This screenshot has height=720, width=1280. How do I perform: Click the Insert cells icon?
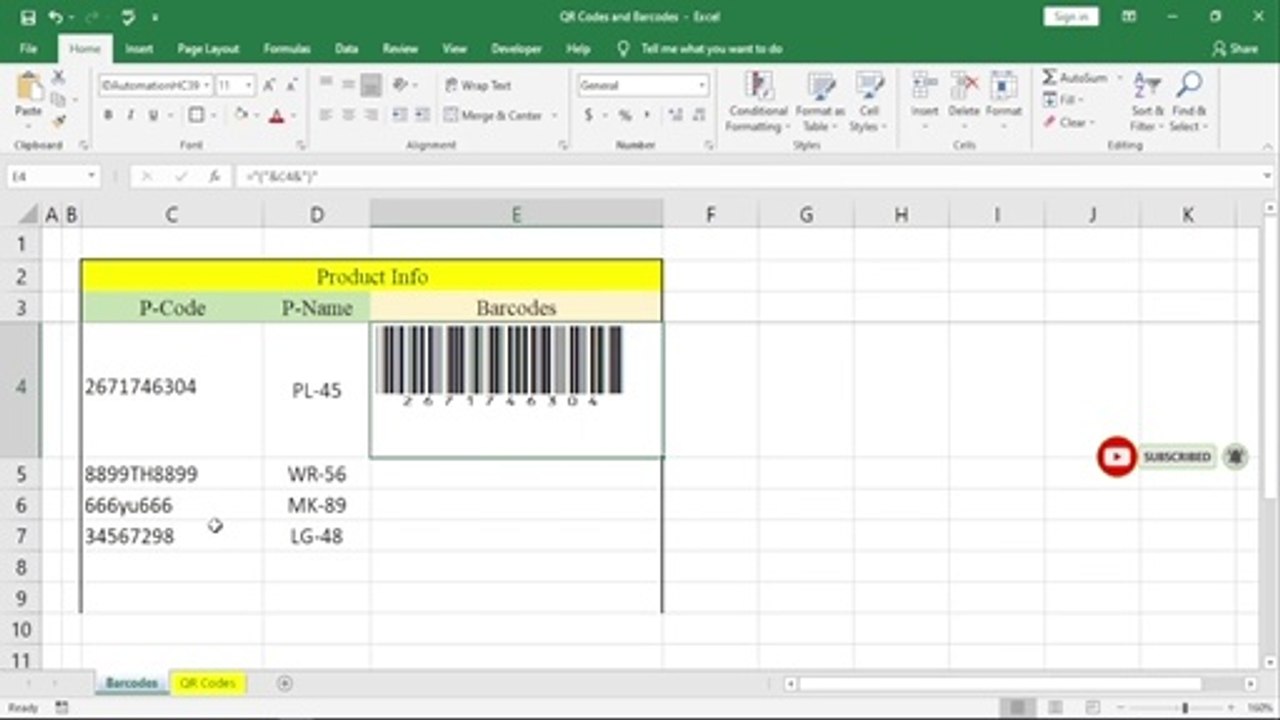pyautogui.click(x=924, y=86)
